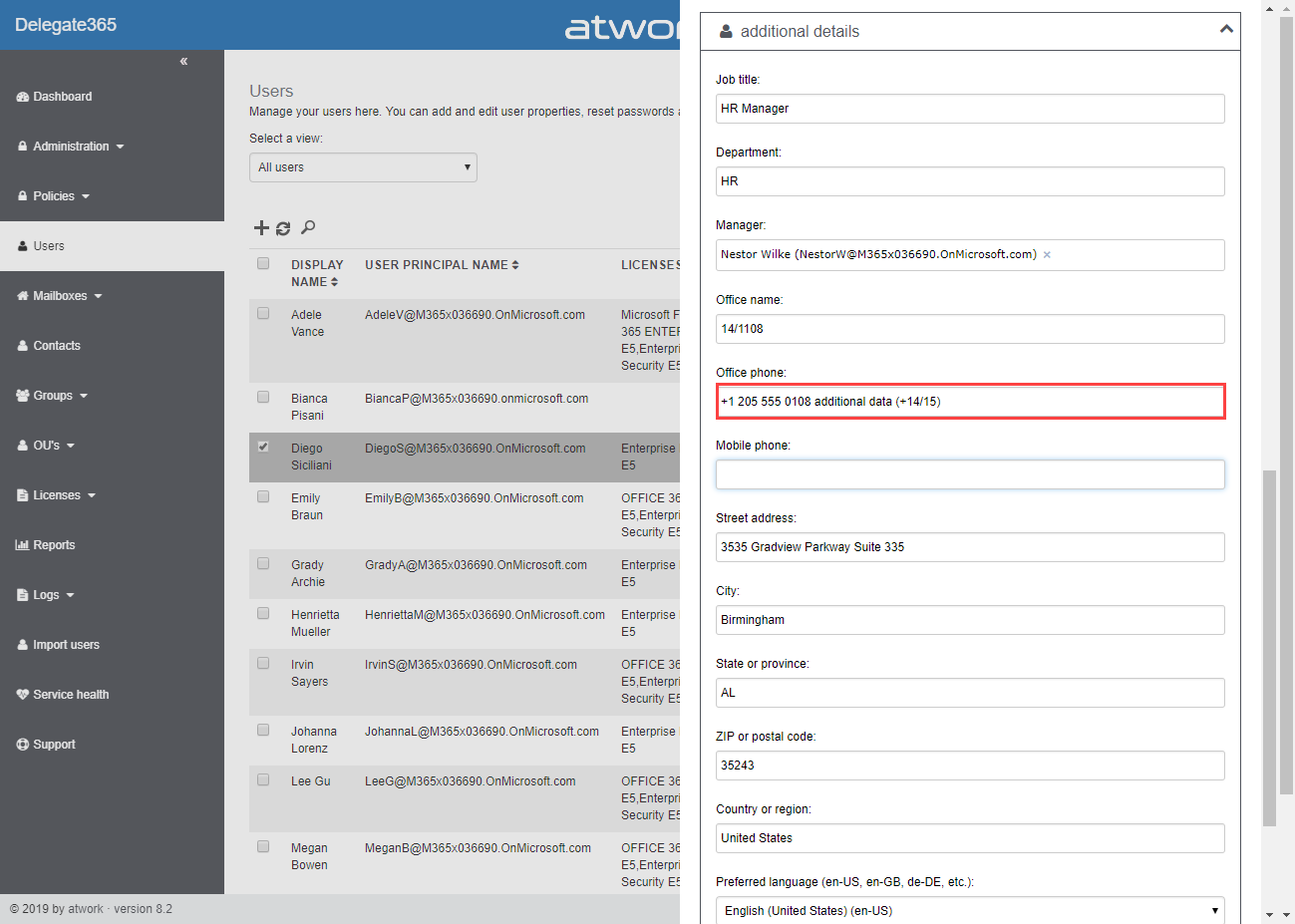Click the Street address field
Viewport: 1295px width, 924px height.
pos(970,547)
